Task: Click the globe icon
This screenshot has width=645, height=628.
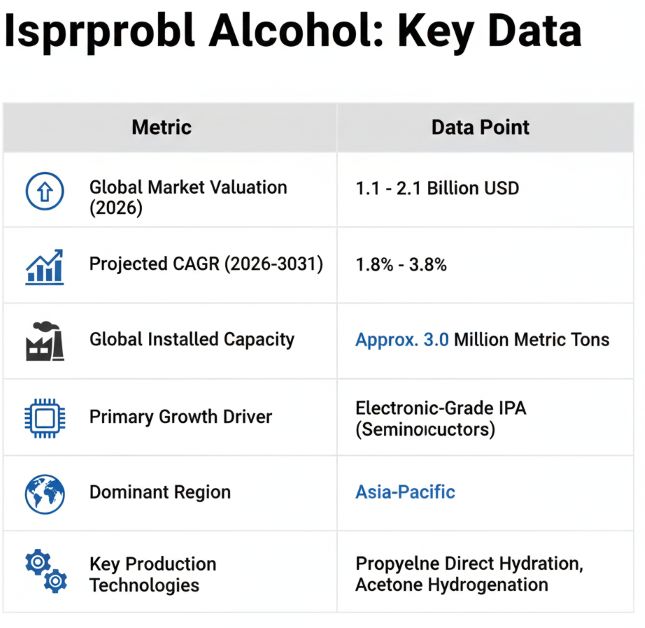Action: [45, 493]
